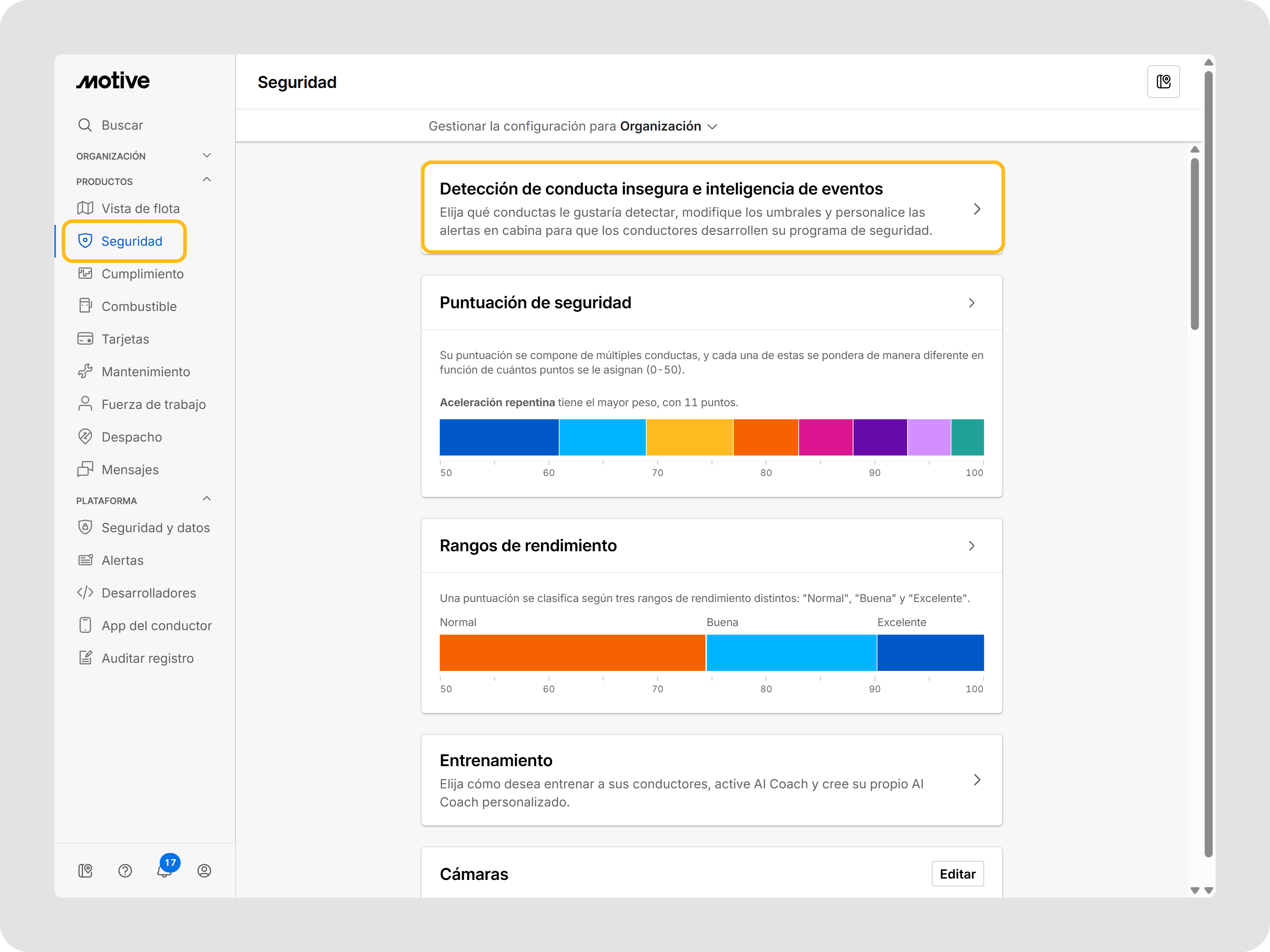Click the map icon in bottom sidebar
Image resolution: width=1270 pixels, height=952 pixels.
tap(86, 870)
